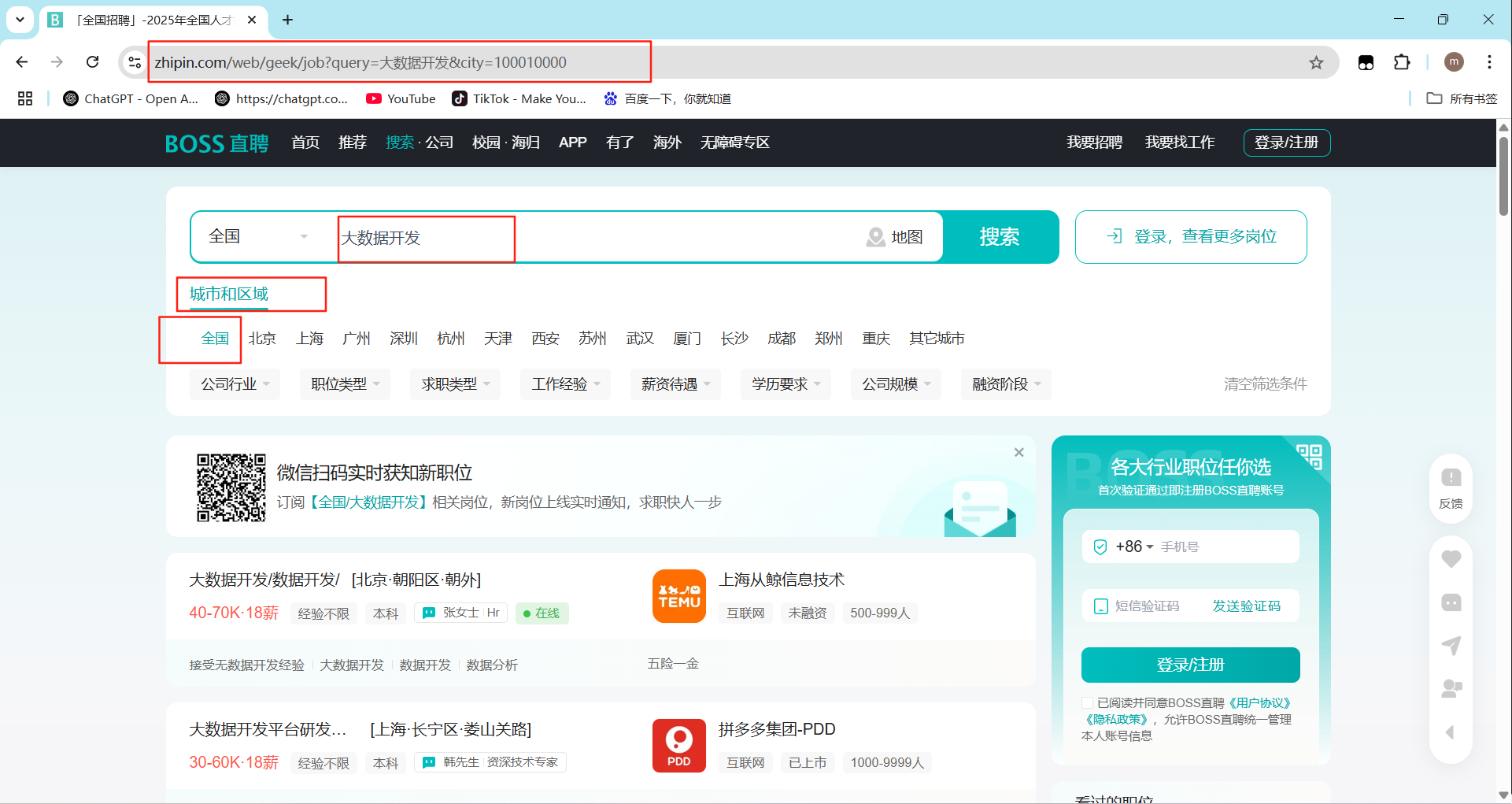Open the tab search chevron in title bar

click(x=20, y=20)
